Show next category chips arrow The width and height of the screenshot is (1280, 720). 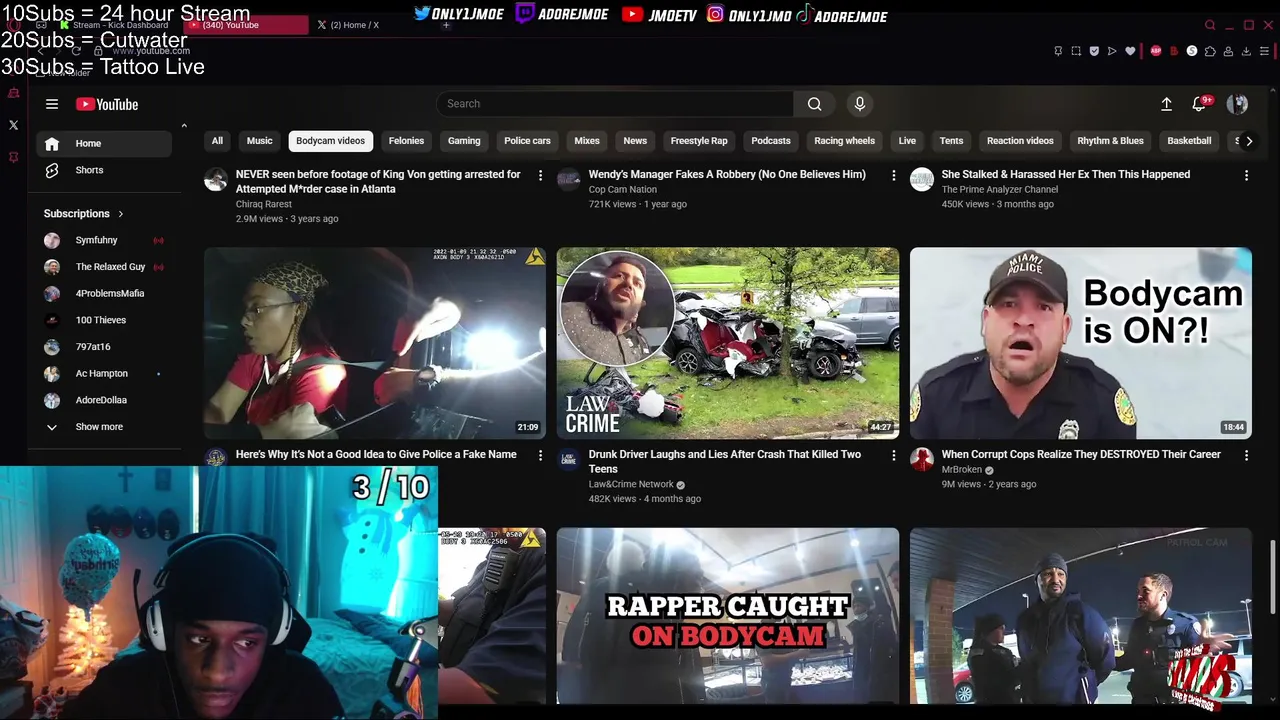pyautogui.click(x=1248, y=141)
